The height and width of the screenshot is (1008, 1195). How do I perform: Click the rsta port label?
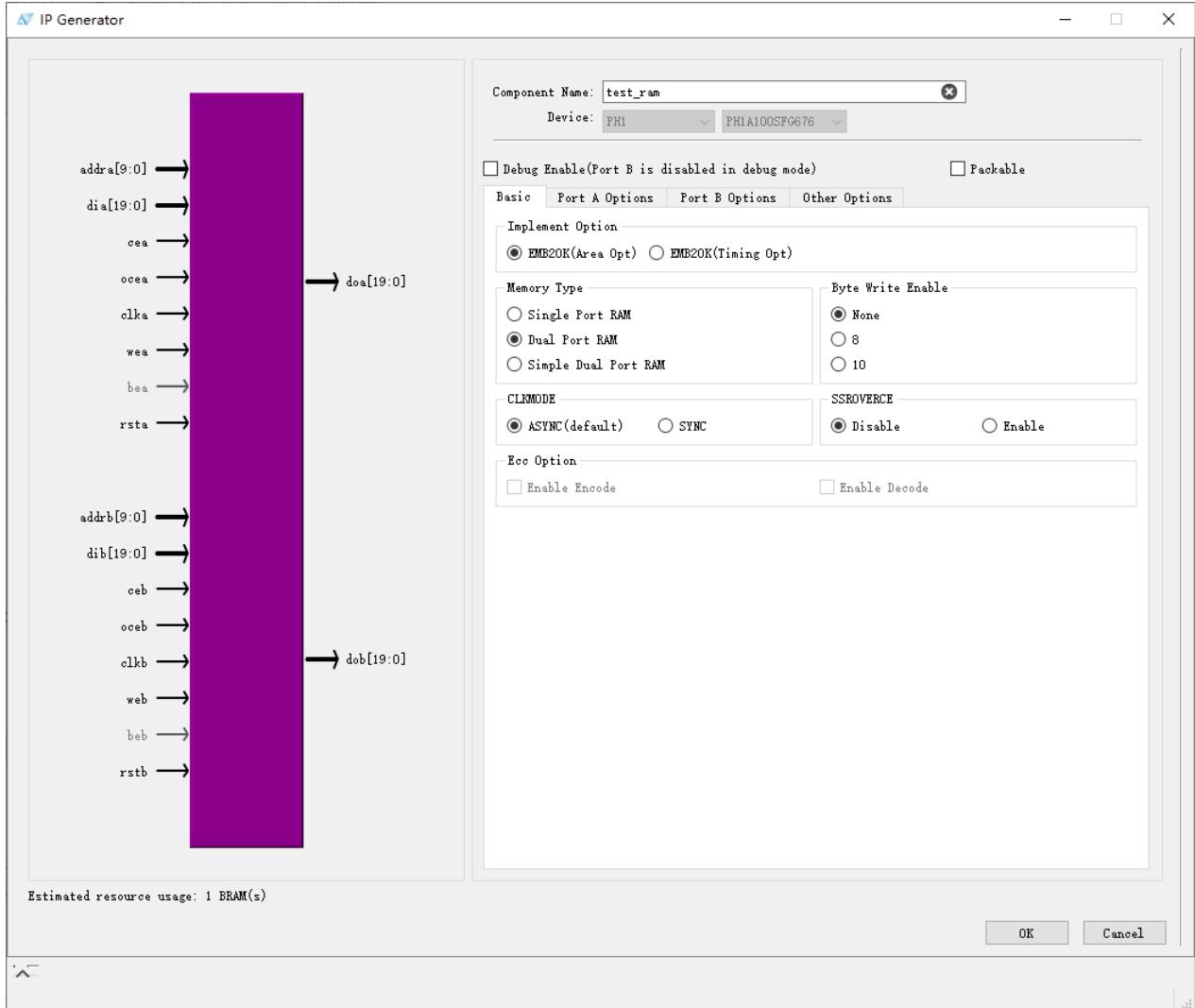point(134,424)
